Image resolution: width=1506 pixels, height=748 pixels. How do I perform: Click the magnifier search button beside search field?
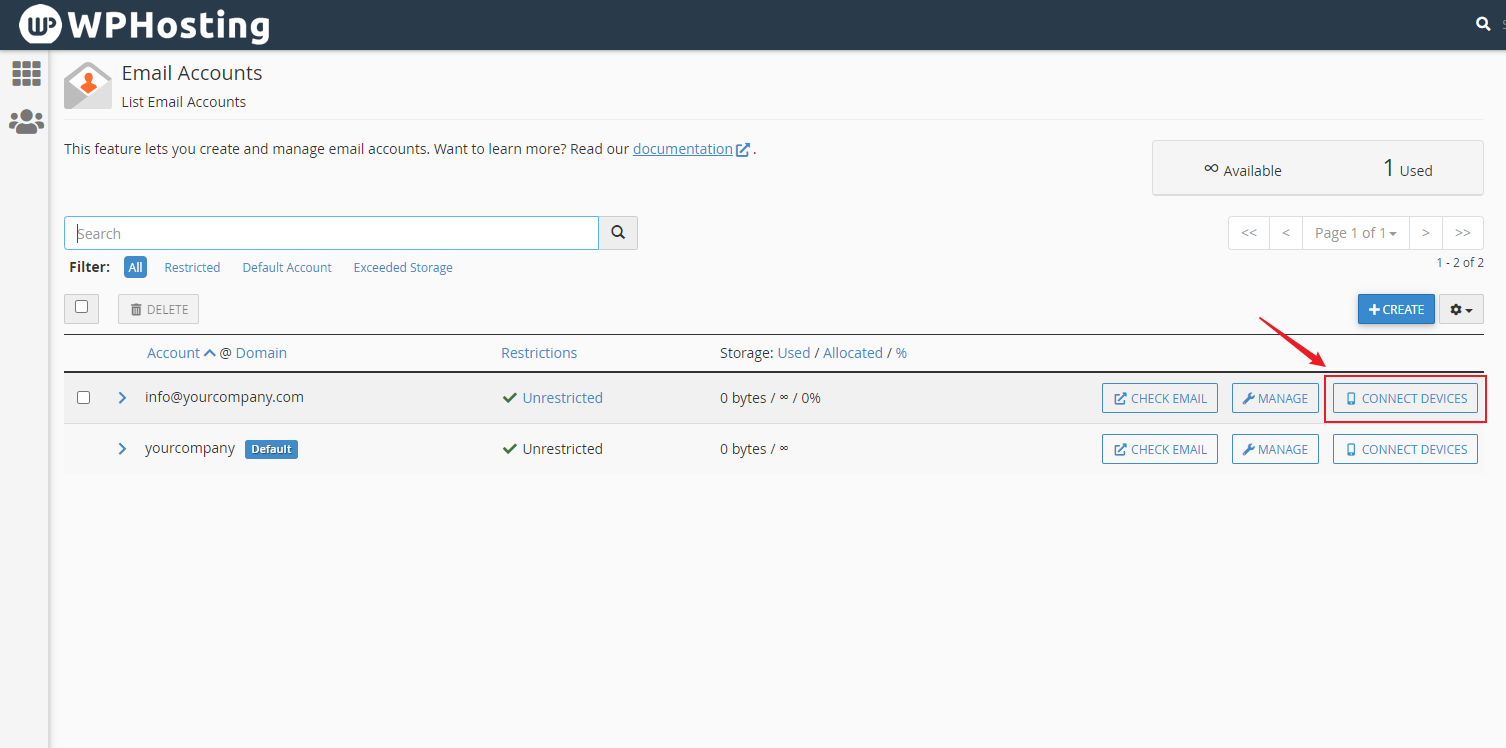(618, 233)
